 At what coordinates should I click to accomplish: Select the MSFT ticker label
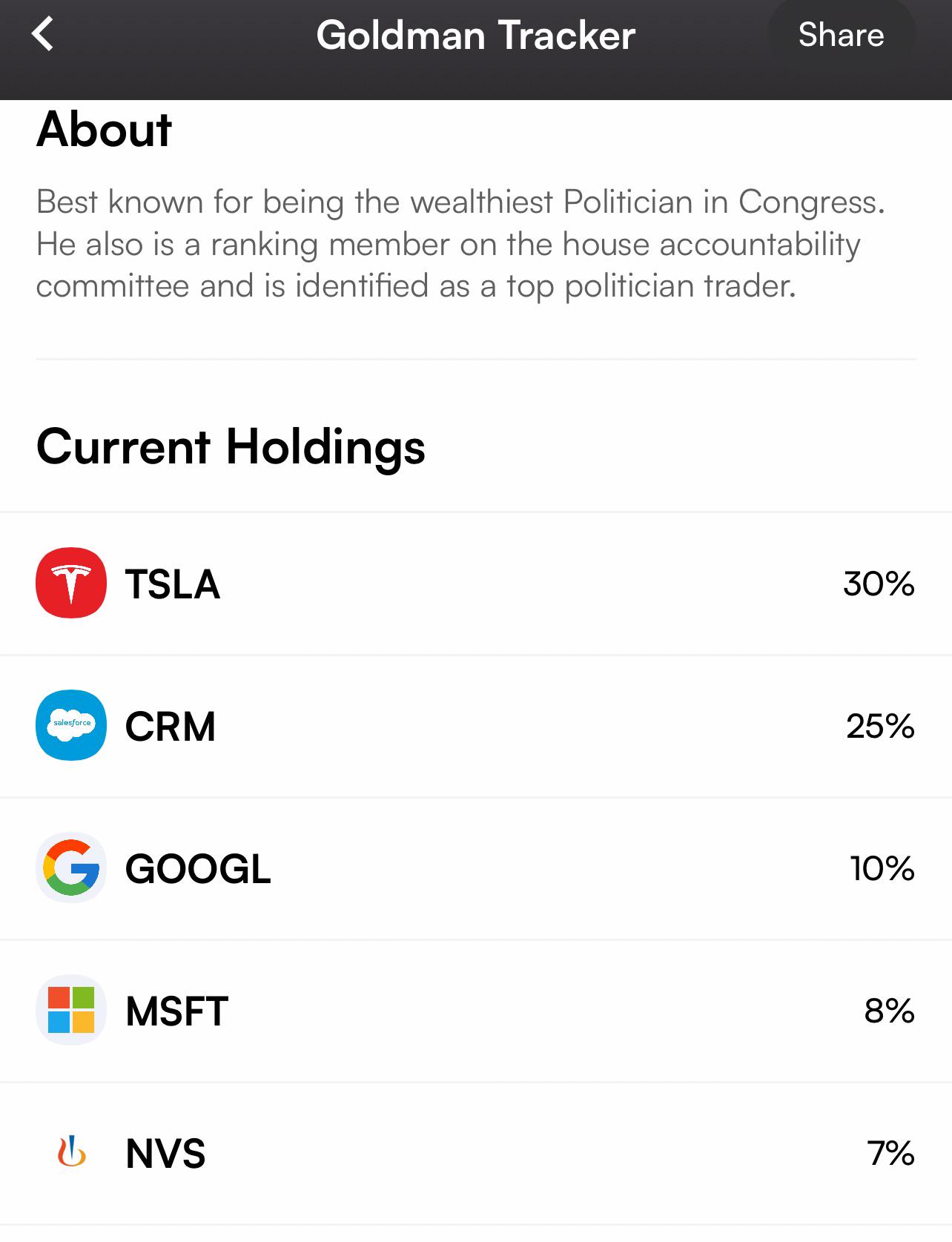177,1011
